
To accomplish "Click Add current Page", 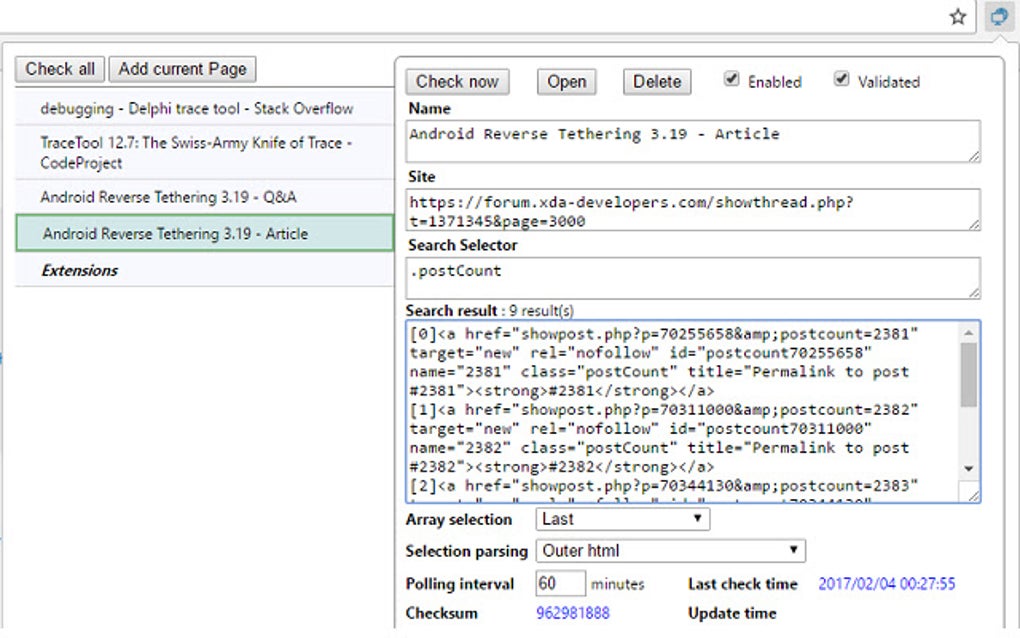I will tap(182, 69).
